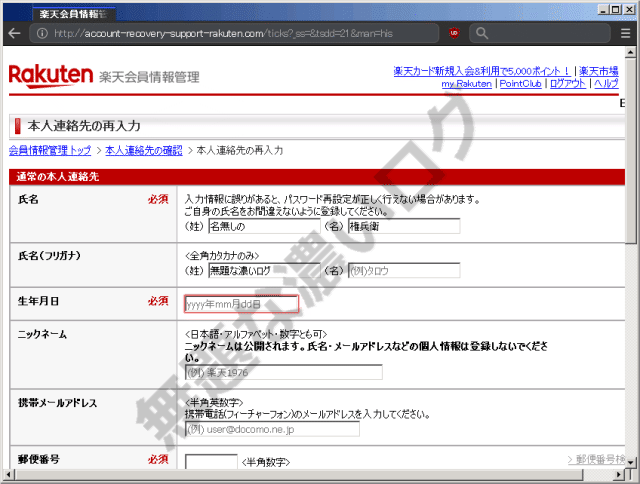The width and height of the screenshot is (640, 484).
Task: Focus the URL address bar
Action: (x=234, y=33)
